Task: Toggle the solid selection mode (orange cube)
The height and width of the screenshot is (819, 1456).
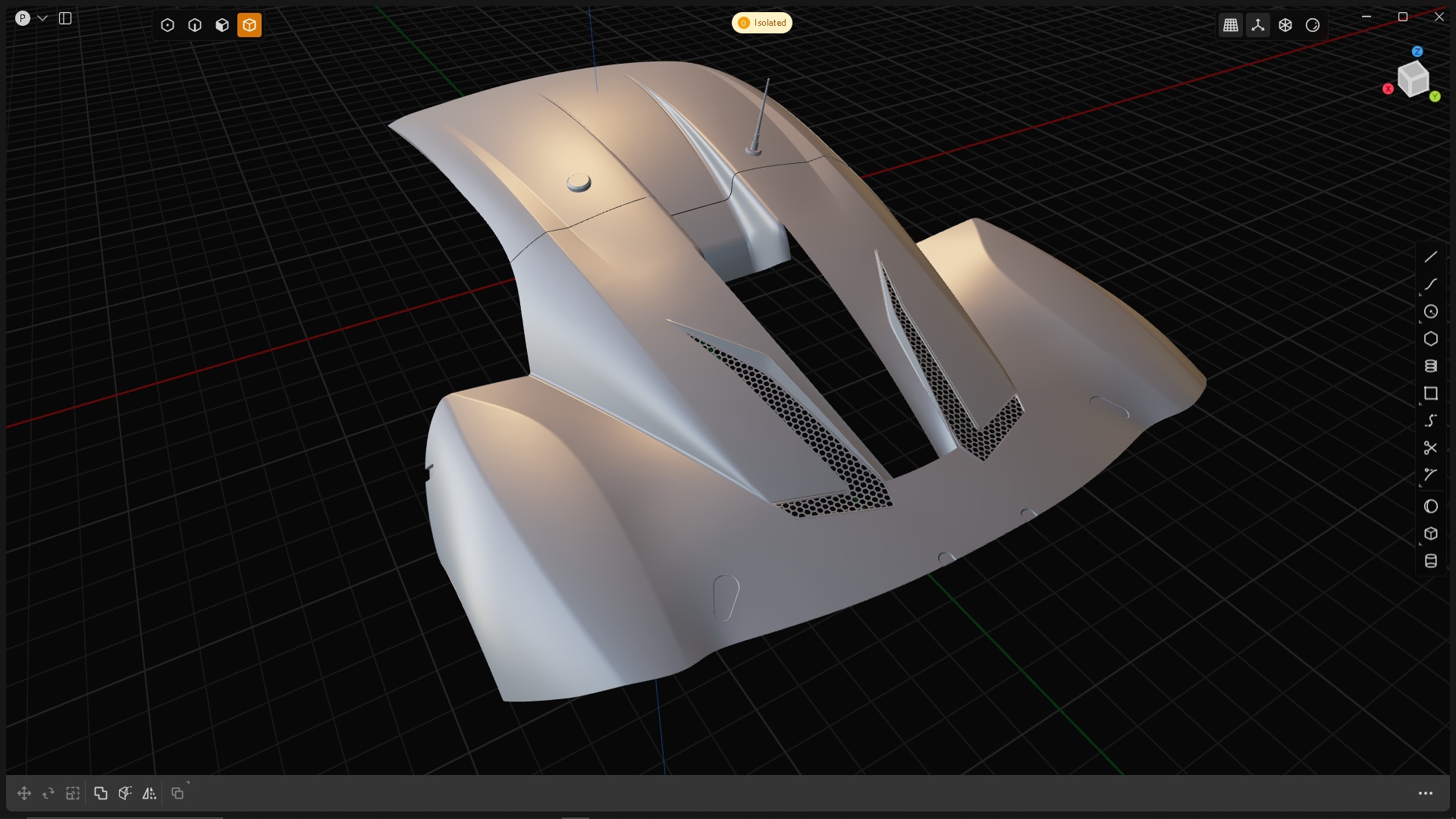Action: 249,25
